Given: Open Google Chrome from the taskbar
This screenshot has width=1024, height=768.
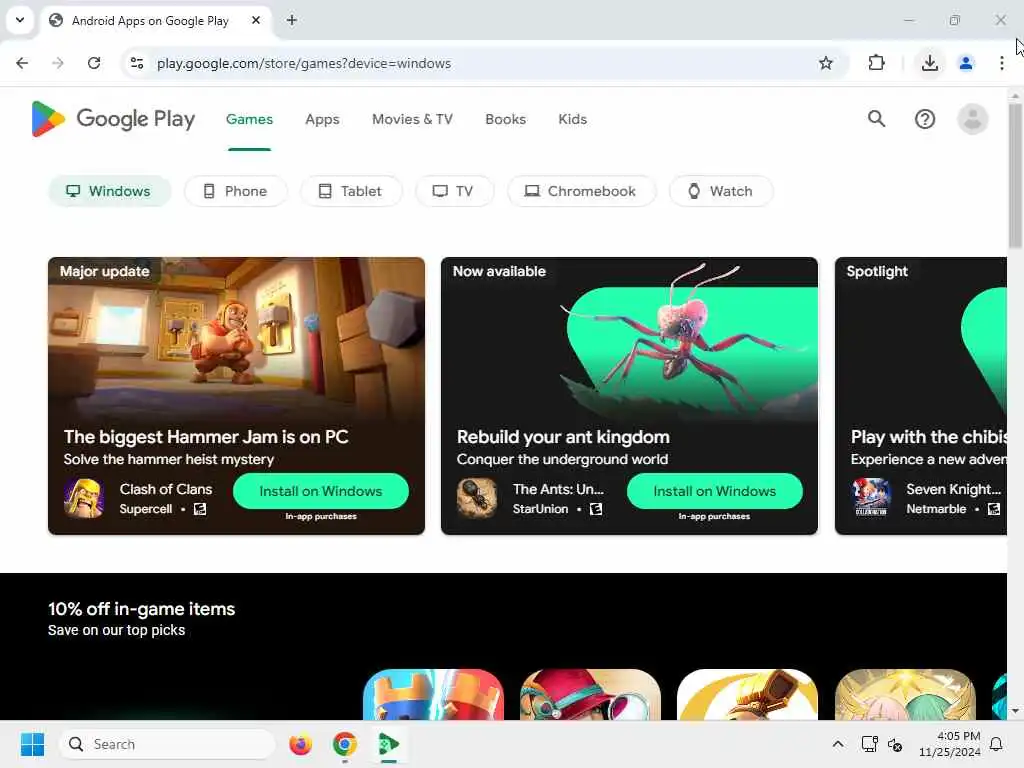Looking at the screenshot, I should point(345,744).
